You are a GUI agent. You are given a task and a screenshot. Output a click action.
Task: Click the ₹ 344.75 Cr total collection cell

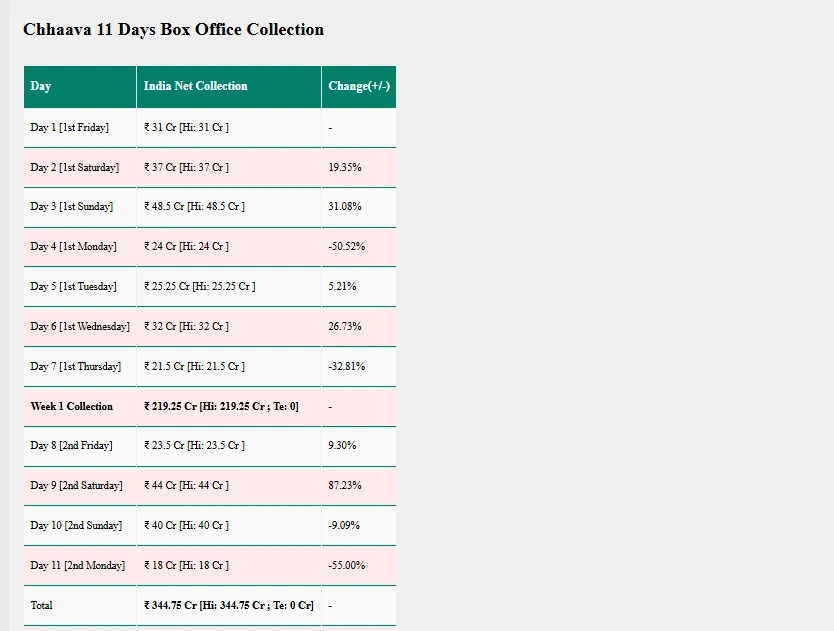pyautogui.click(x=228, y=605)
